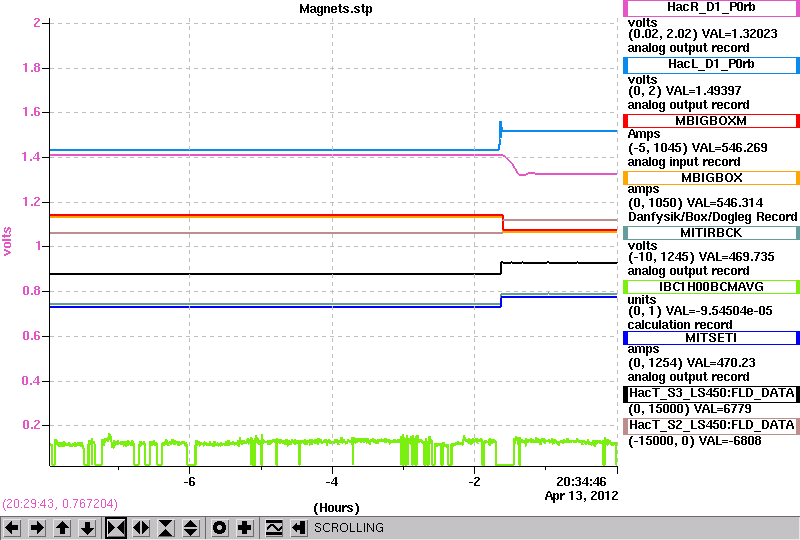Click the y-axis tick label 1.8
800x540 pixels.
pos(32,68)
